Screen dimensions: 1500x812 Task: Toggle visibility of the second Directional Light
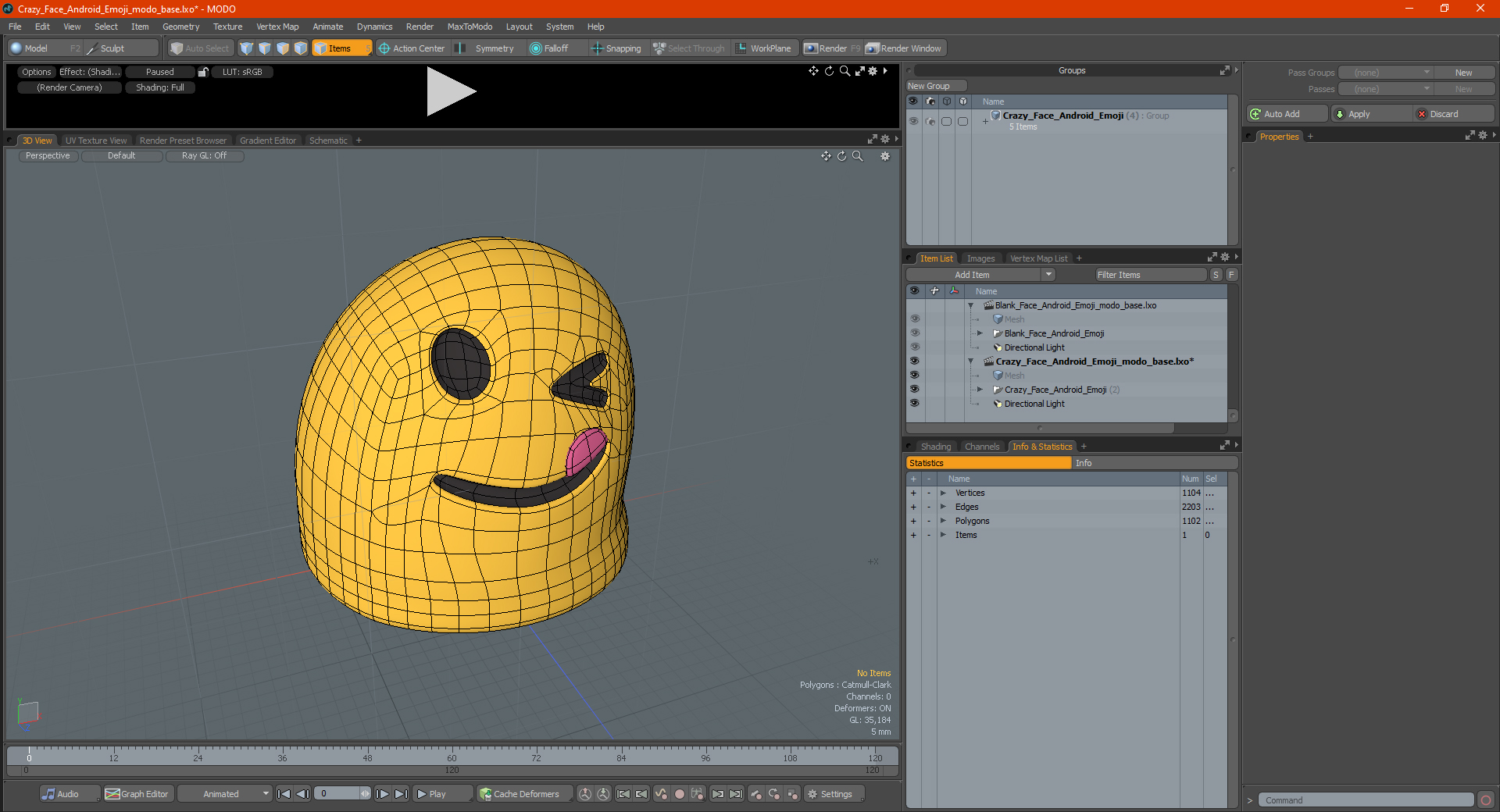(914, 403)
